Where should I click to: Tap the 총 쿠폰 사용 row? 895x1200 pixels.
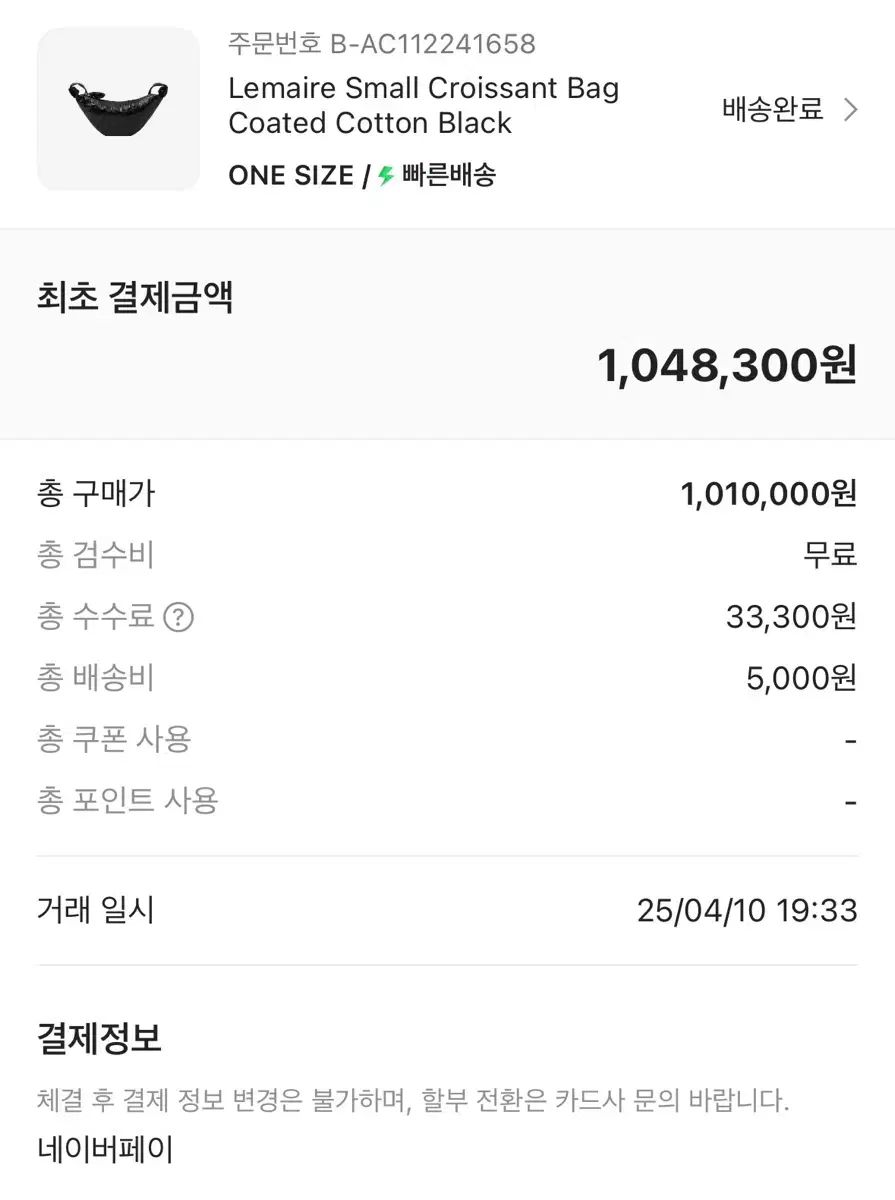click(x=447, y=739)
